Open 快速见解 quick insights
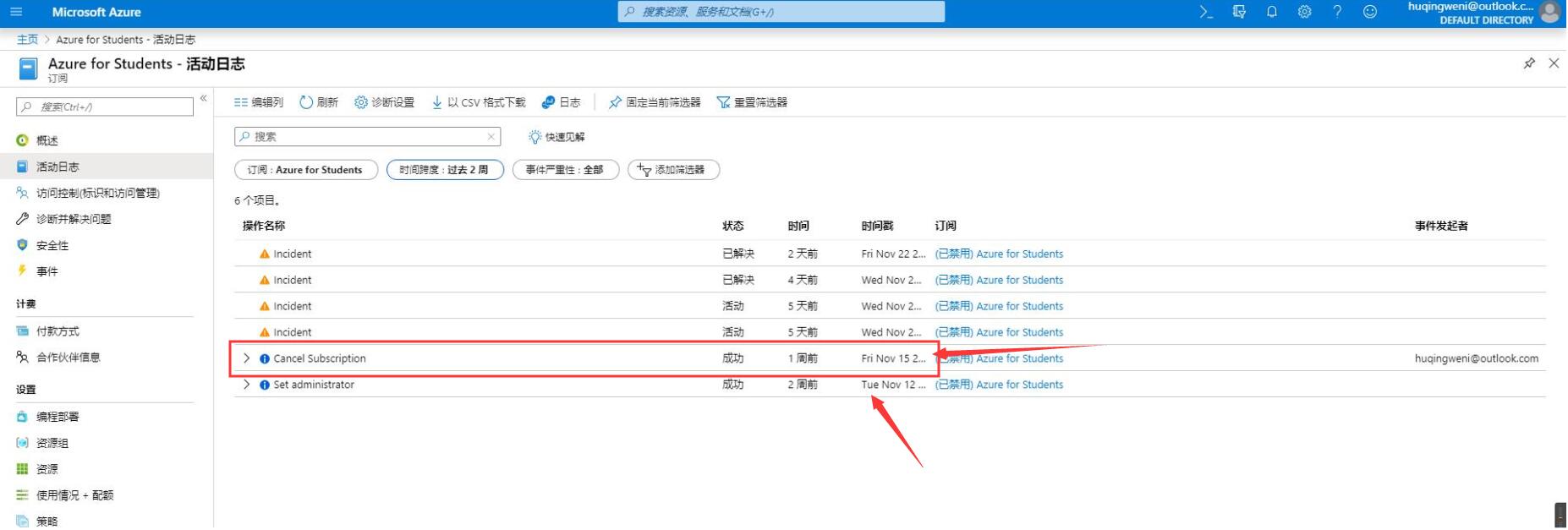 point(556,137)
